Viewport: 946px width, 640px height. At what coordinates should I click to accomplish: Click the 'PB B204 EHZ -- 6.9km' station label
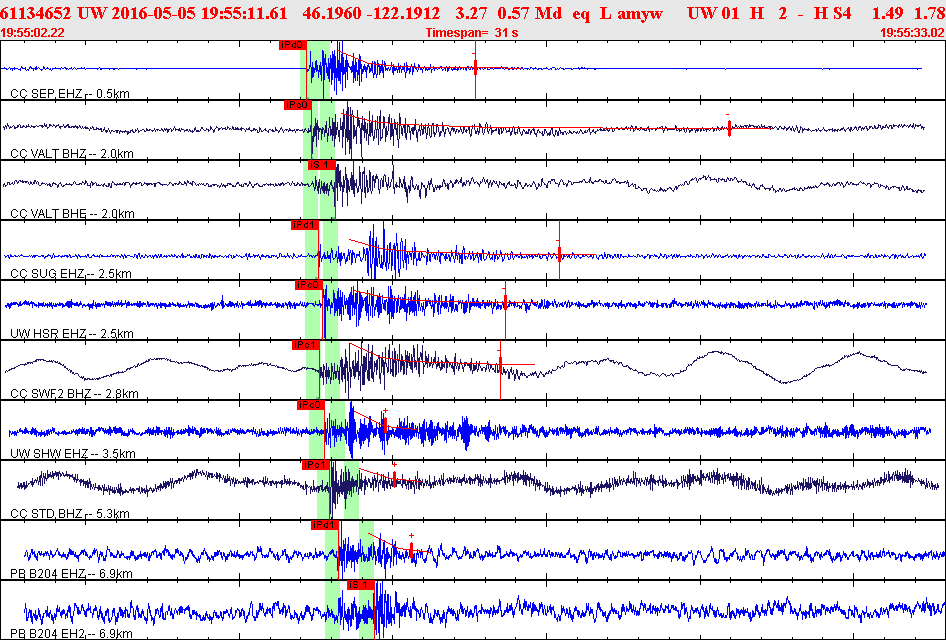[x=72, y=573]
